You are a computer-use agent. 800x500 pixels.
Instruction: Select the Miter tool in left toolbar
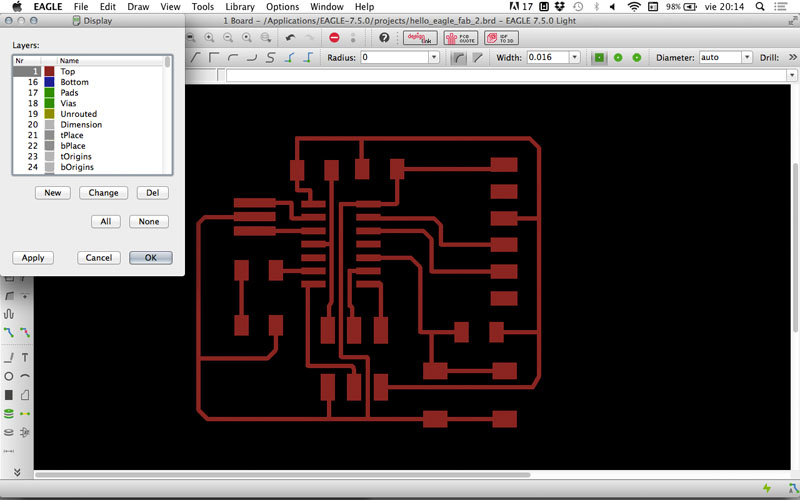pos(9,295)
